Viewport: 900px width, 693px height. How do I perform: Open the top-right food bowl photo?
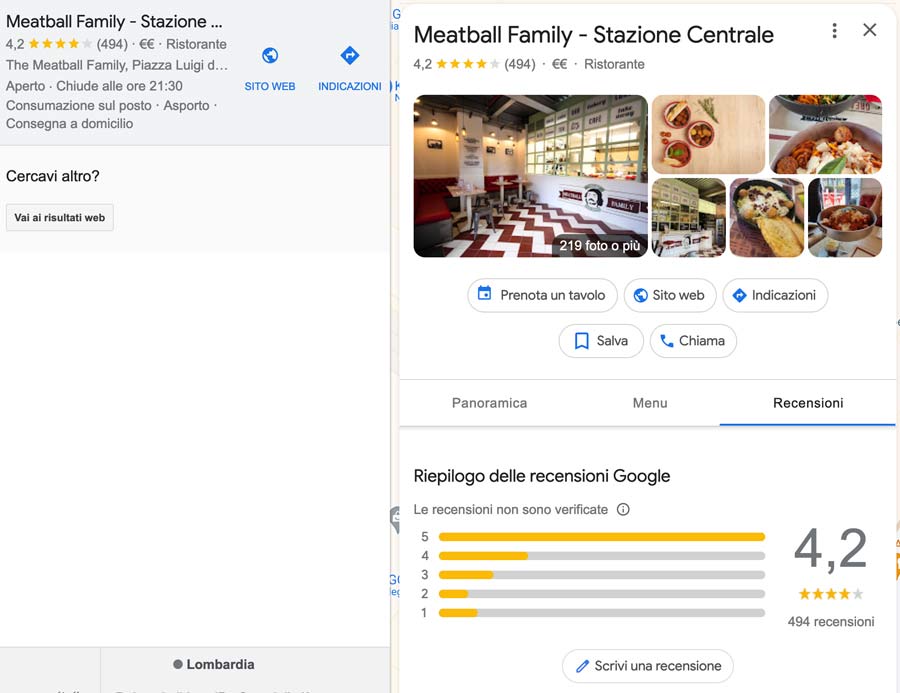click(825, 134)
